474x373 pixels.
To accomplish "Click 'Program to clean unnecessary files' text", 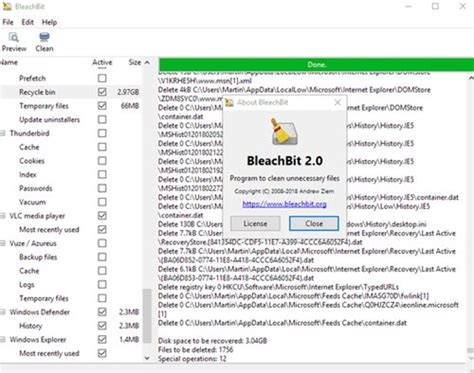I will pos(284,178).
